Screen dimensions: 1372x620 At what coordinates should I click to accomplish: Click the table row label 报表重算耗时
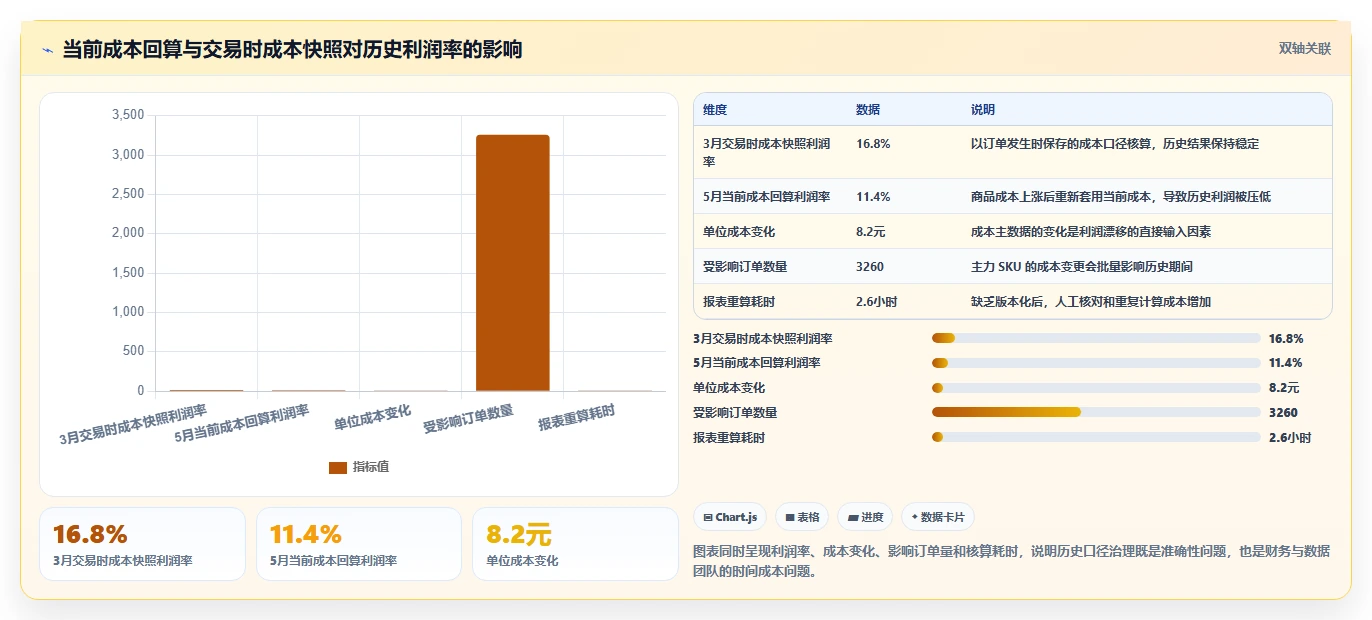(739, 302)
